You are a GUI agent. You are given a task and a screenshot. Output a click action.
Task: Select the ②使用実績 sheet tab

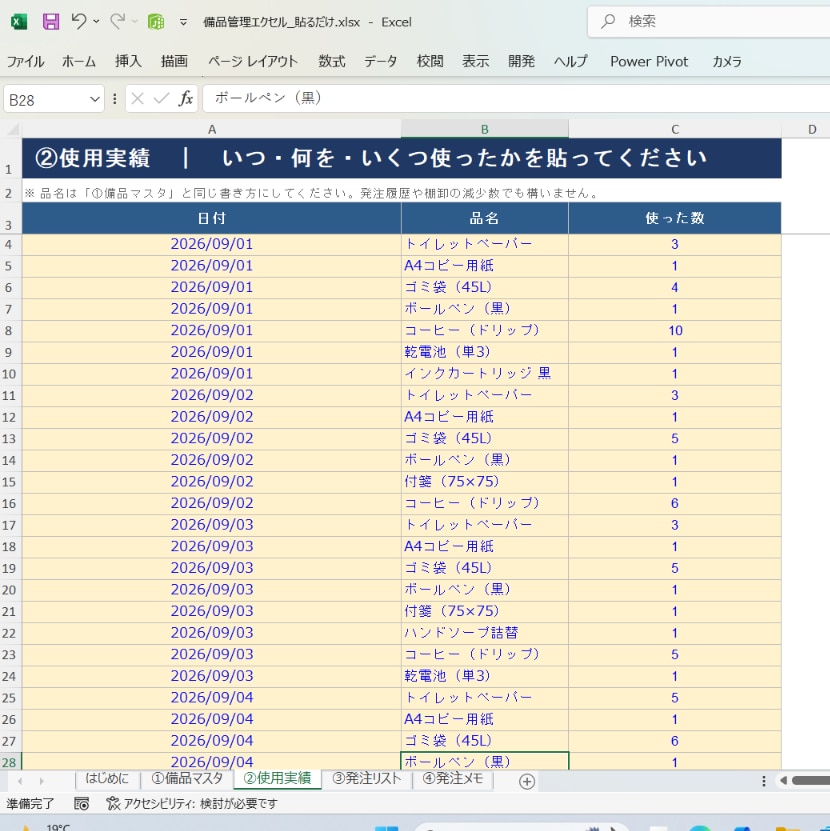[277, 779]
